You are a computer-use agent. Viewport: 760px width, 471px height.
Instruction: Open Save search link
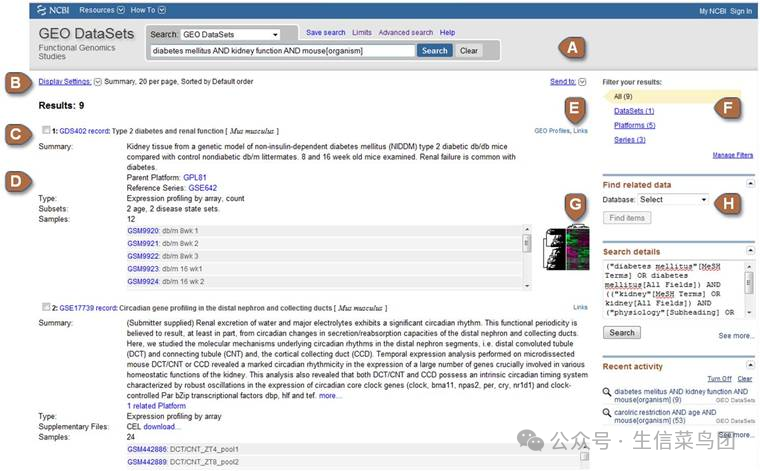click(326, 32)
